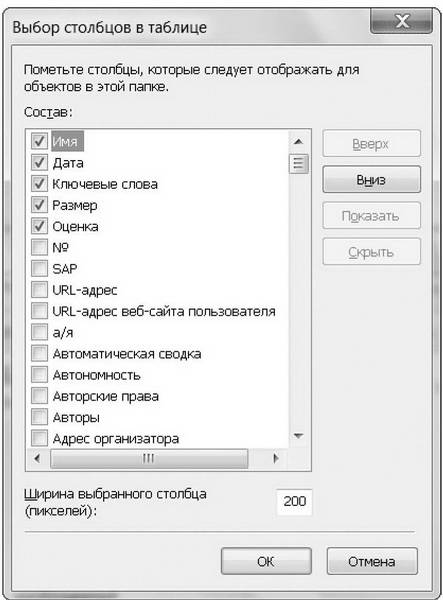Screen dimensions: 443x600
Task: Click the vertical scrollbar up arrow
Action: point(298,142)
